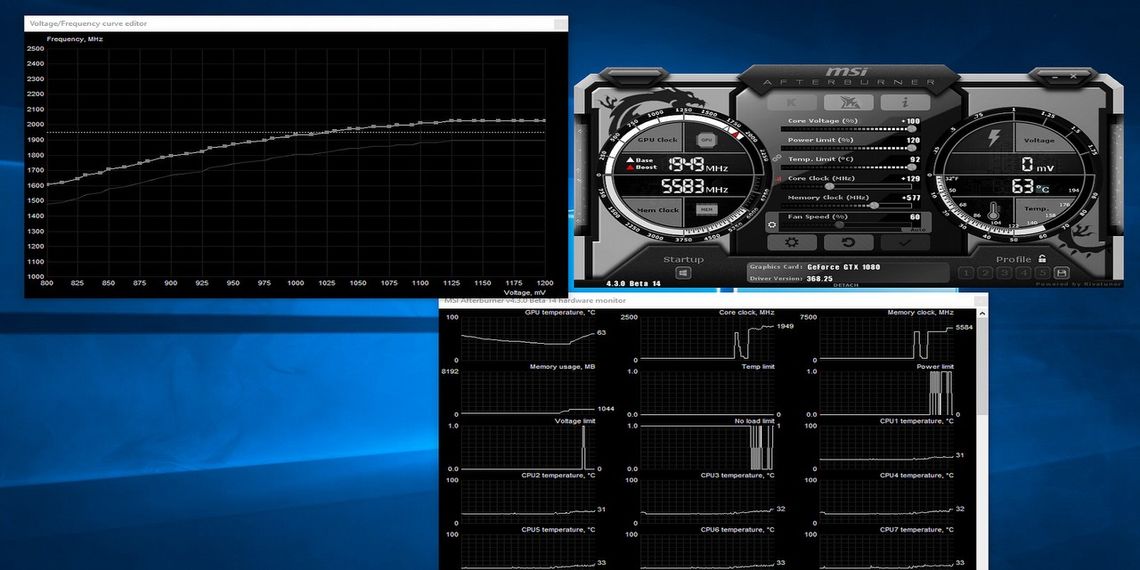Minimize the MSI Afterburner window
Viewport: 1140px width, 570px height.
pos(1053,75)
